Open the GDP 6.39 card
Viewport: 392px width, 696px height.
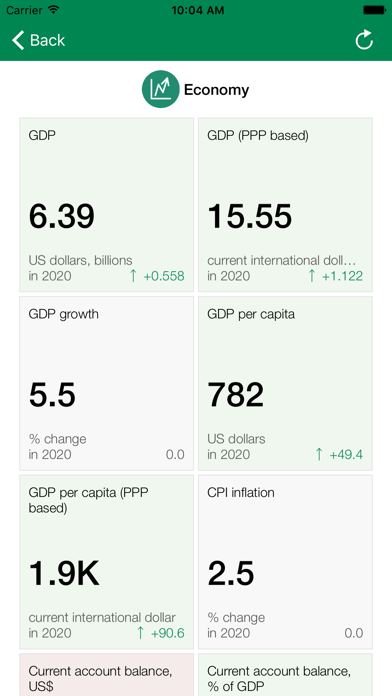(107, 205)
